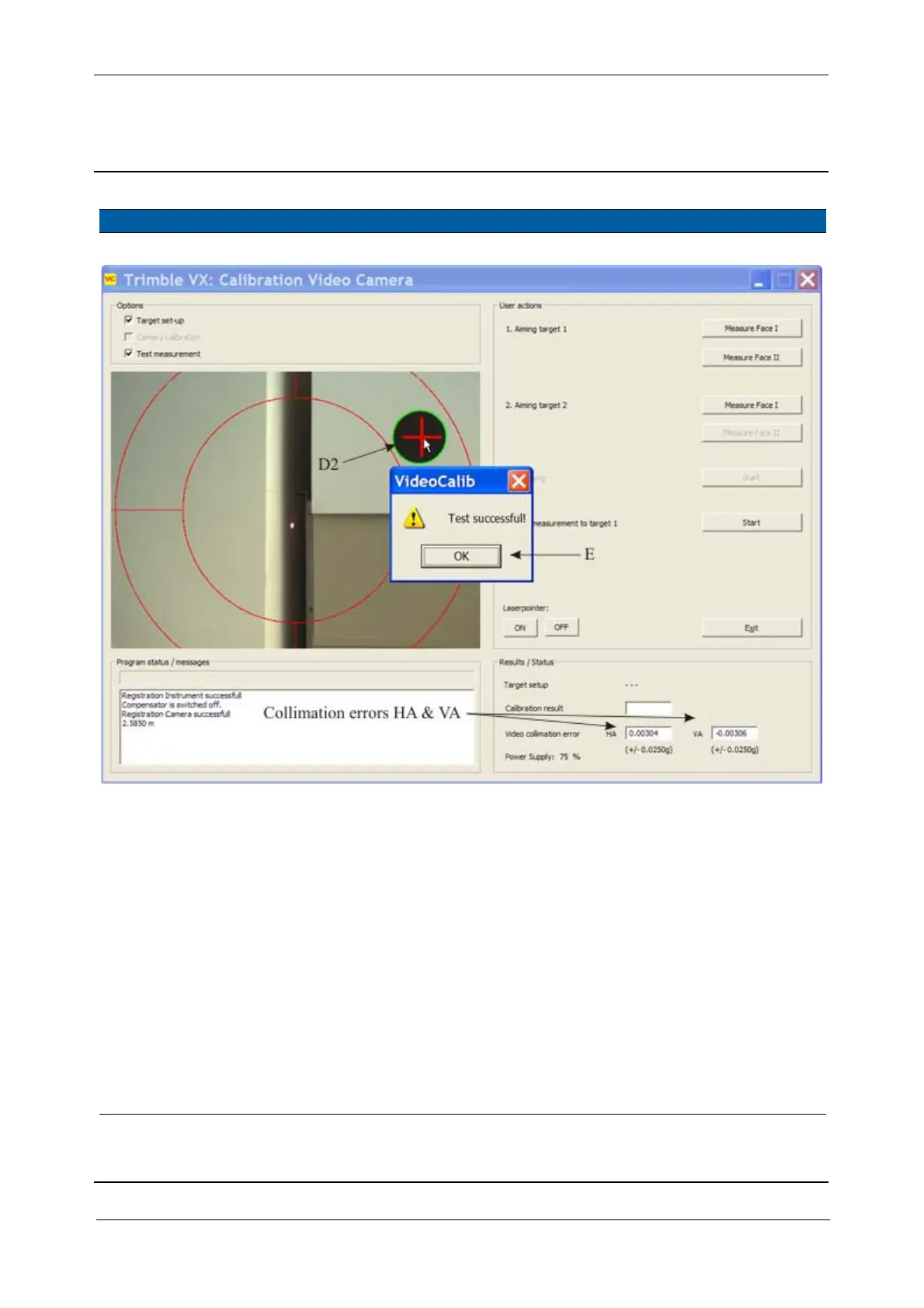Viewport: 924px width, 1308px height.
Task: Turn the laserpointer ON
Action: pos(520,628)
